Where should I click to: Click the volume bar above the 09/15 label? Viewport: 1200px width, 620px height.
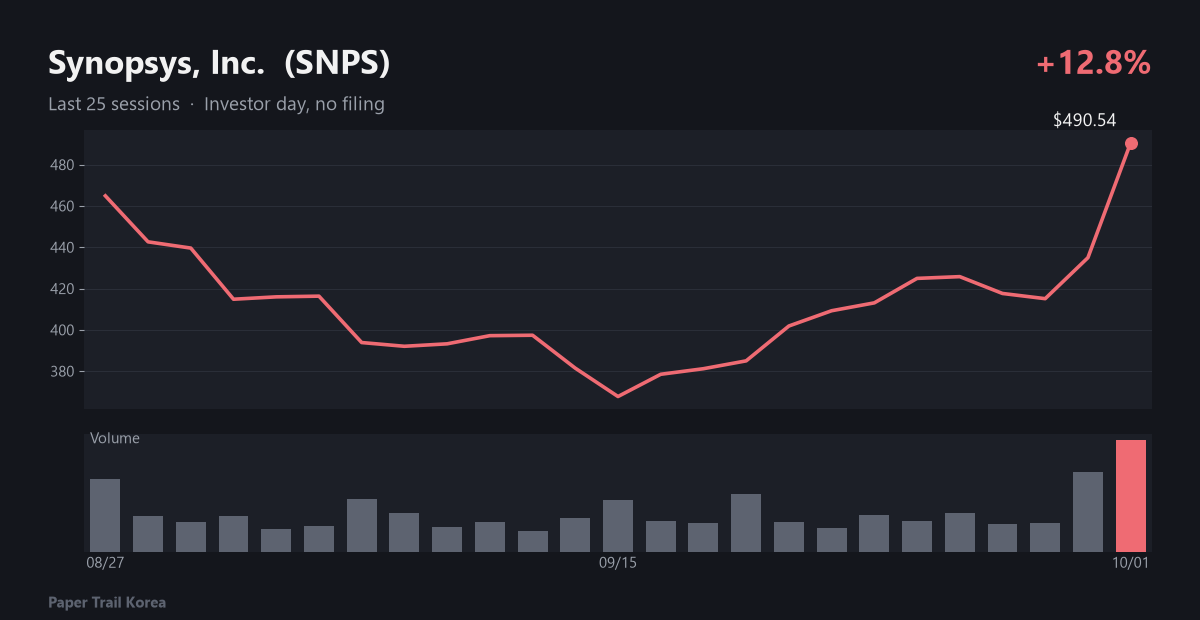[618, 526]
